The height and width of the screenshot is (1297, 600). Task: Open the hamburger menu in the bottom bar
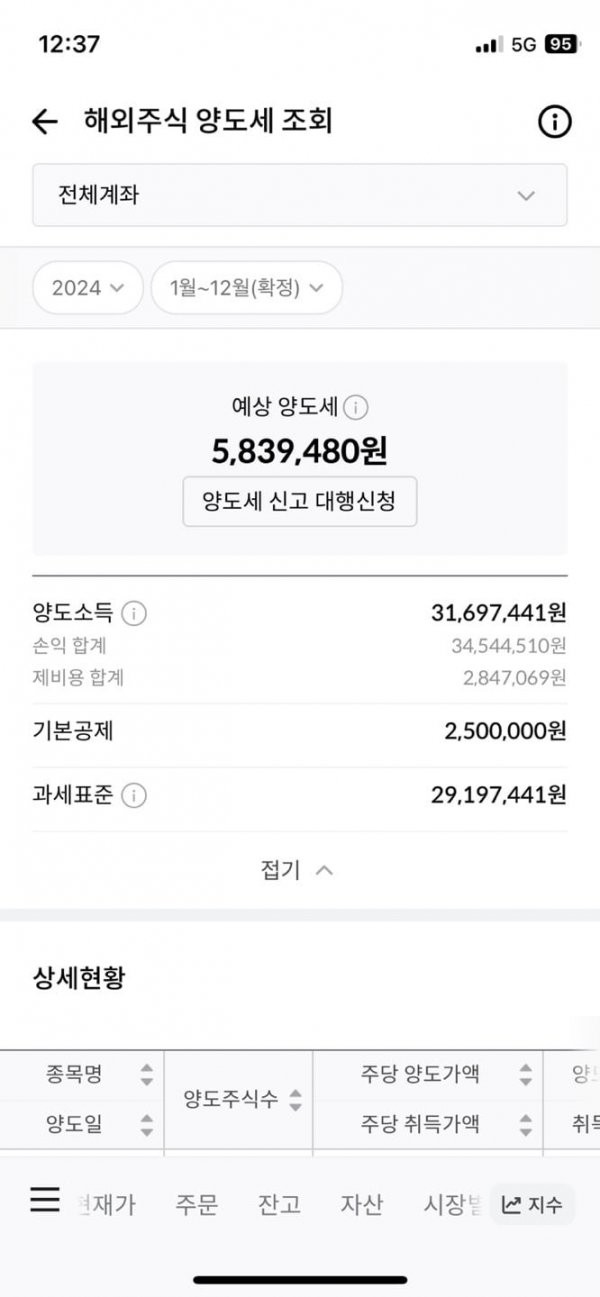pyautogui.click(x=45, y=1199)
